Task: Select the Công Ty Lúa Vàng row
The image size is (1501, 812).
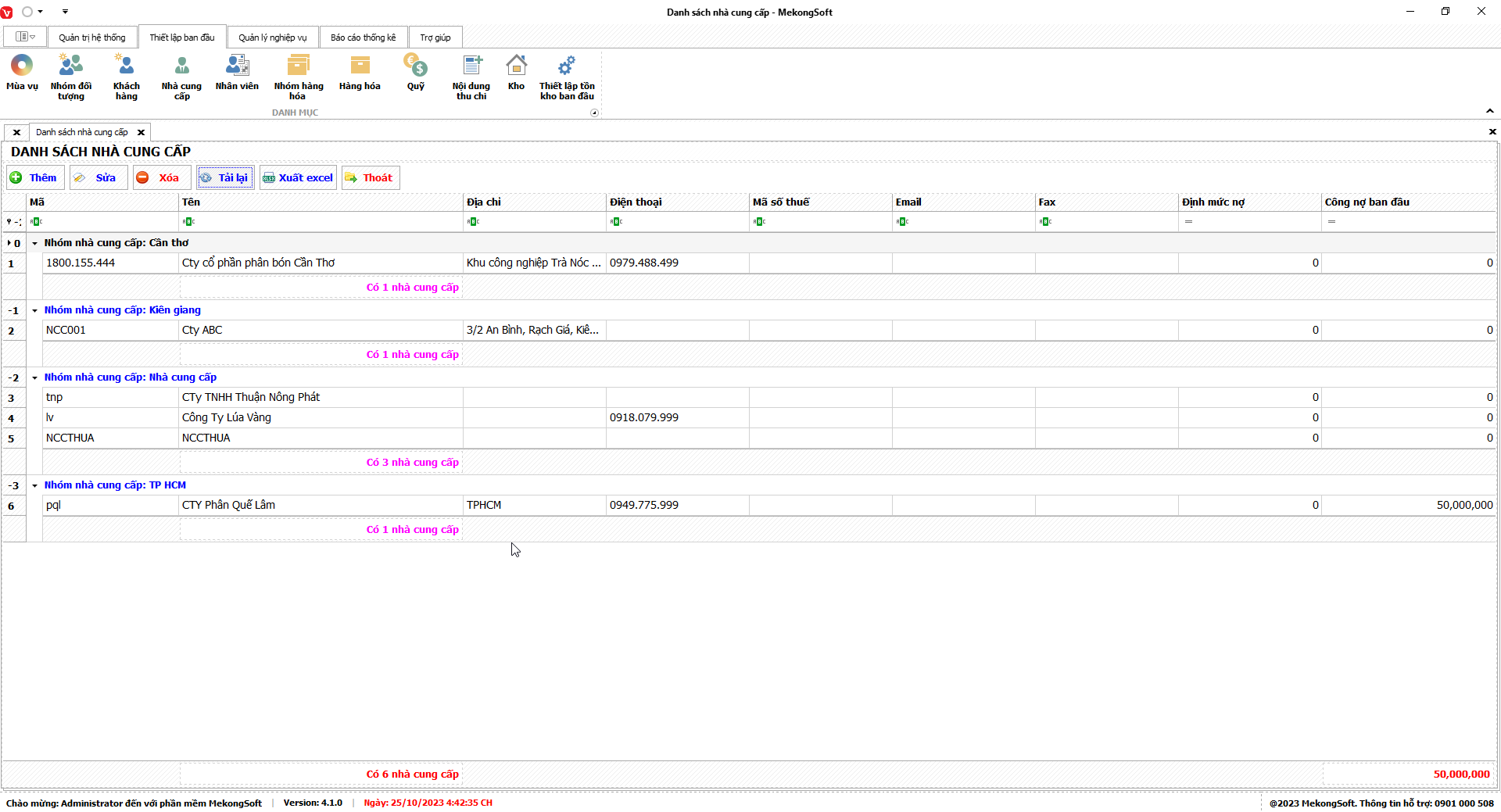Action: pos(769,417)
